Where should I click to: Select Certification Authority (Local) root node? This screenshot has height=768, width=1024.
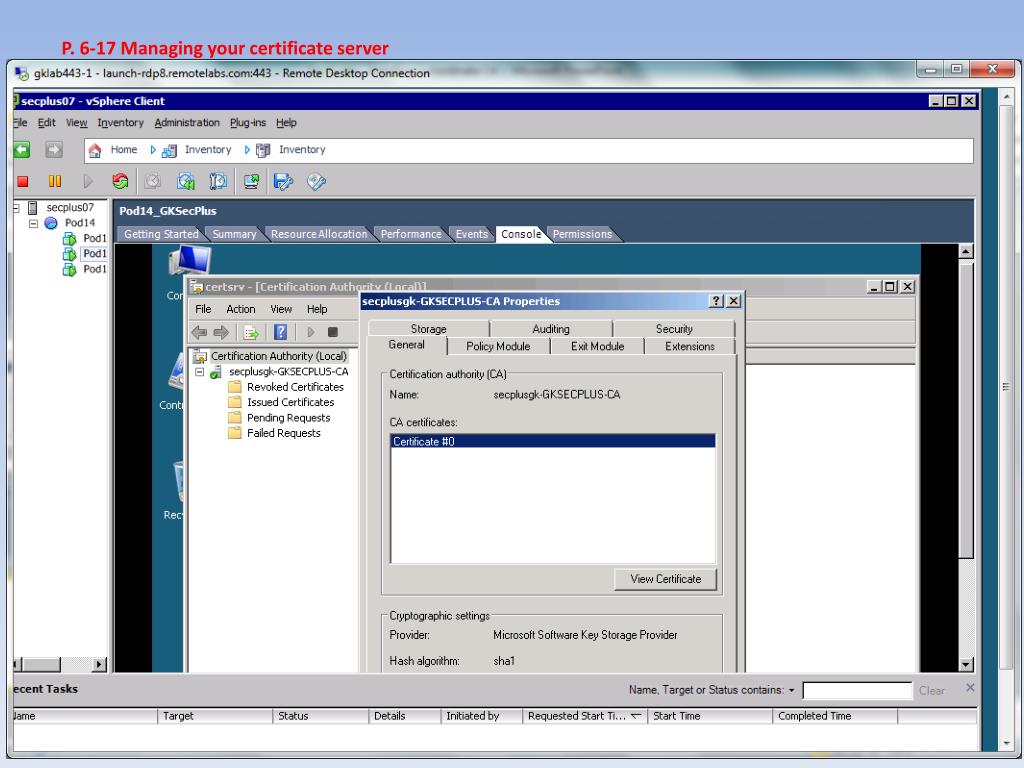278,356
